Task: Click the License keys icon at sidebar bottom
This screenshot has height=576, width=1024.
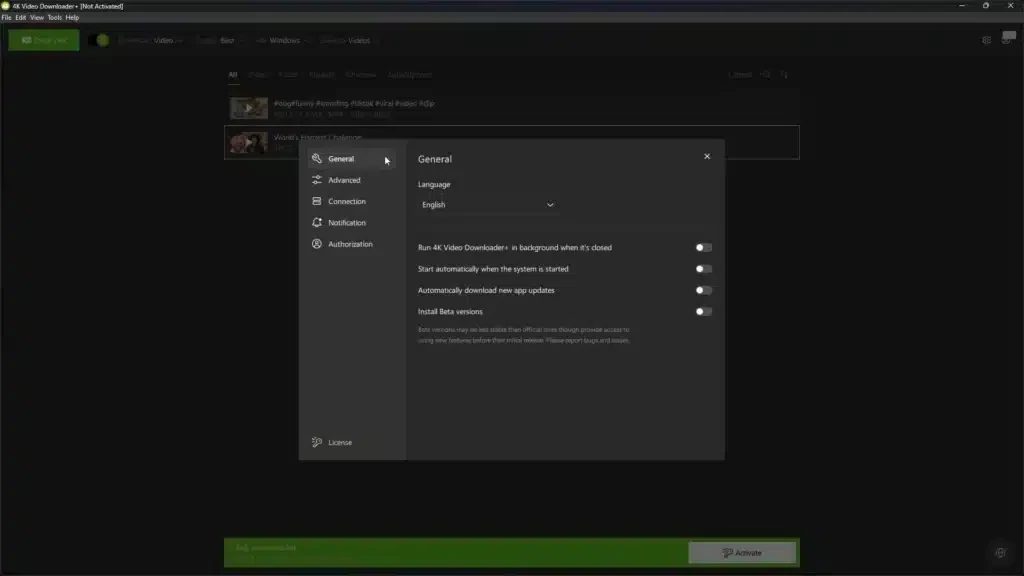Action: pyautogui.click(x=317, y=442)
